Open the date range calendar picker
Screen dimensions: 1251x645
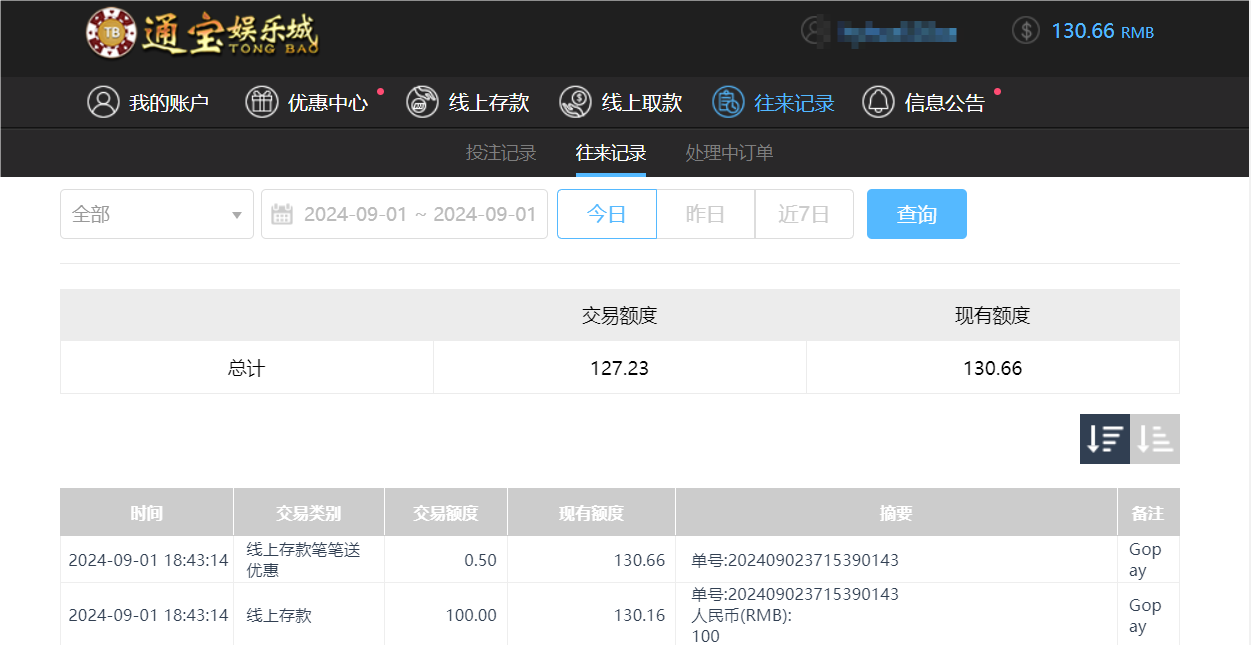[x=282, y=213]
